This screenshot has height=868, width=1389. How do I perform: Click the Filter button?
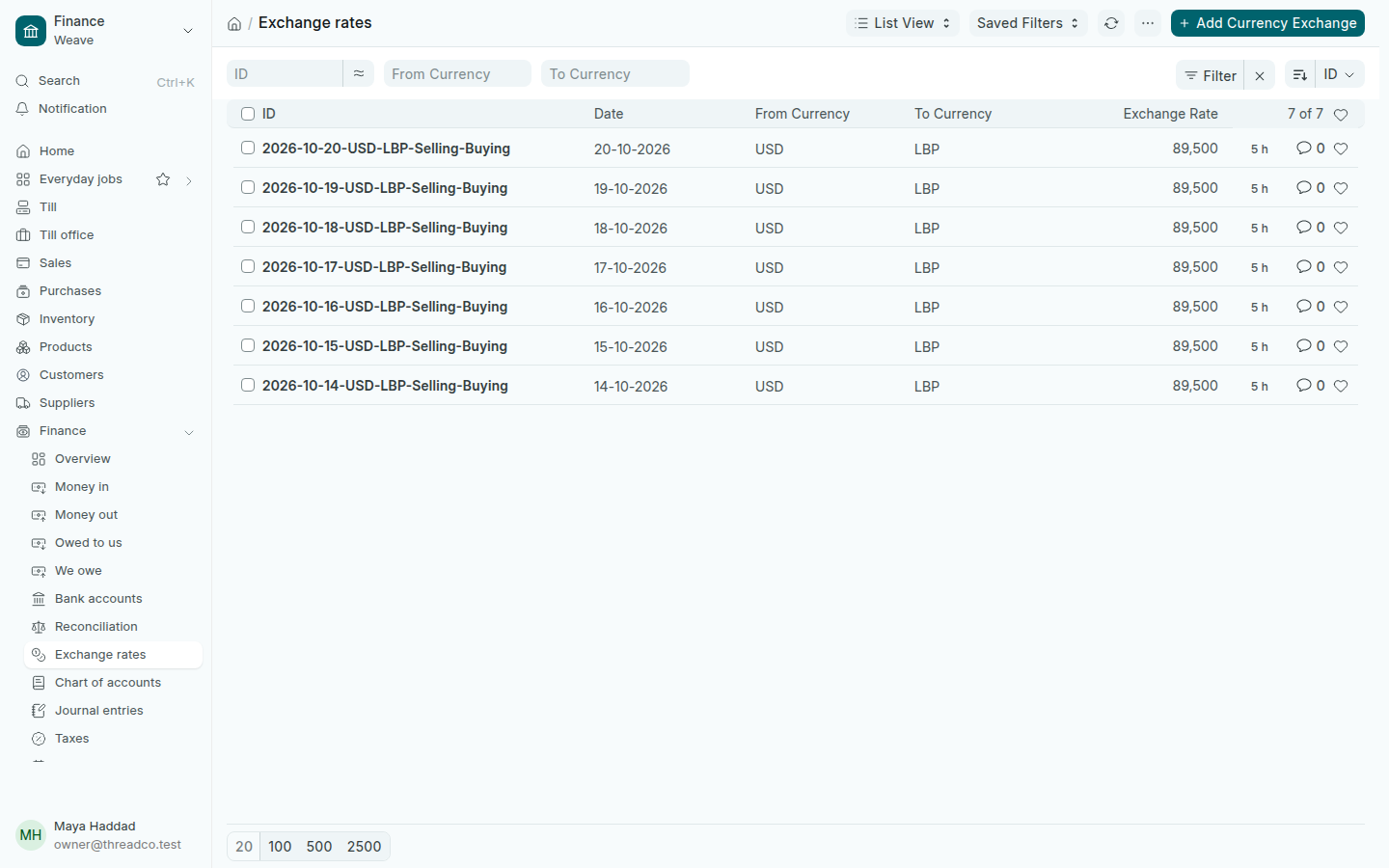pos(1211,75)
